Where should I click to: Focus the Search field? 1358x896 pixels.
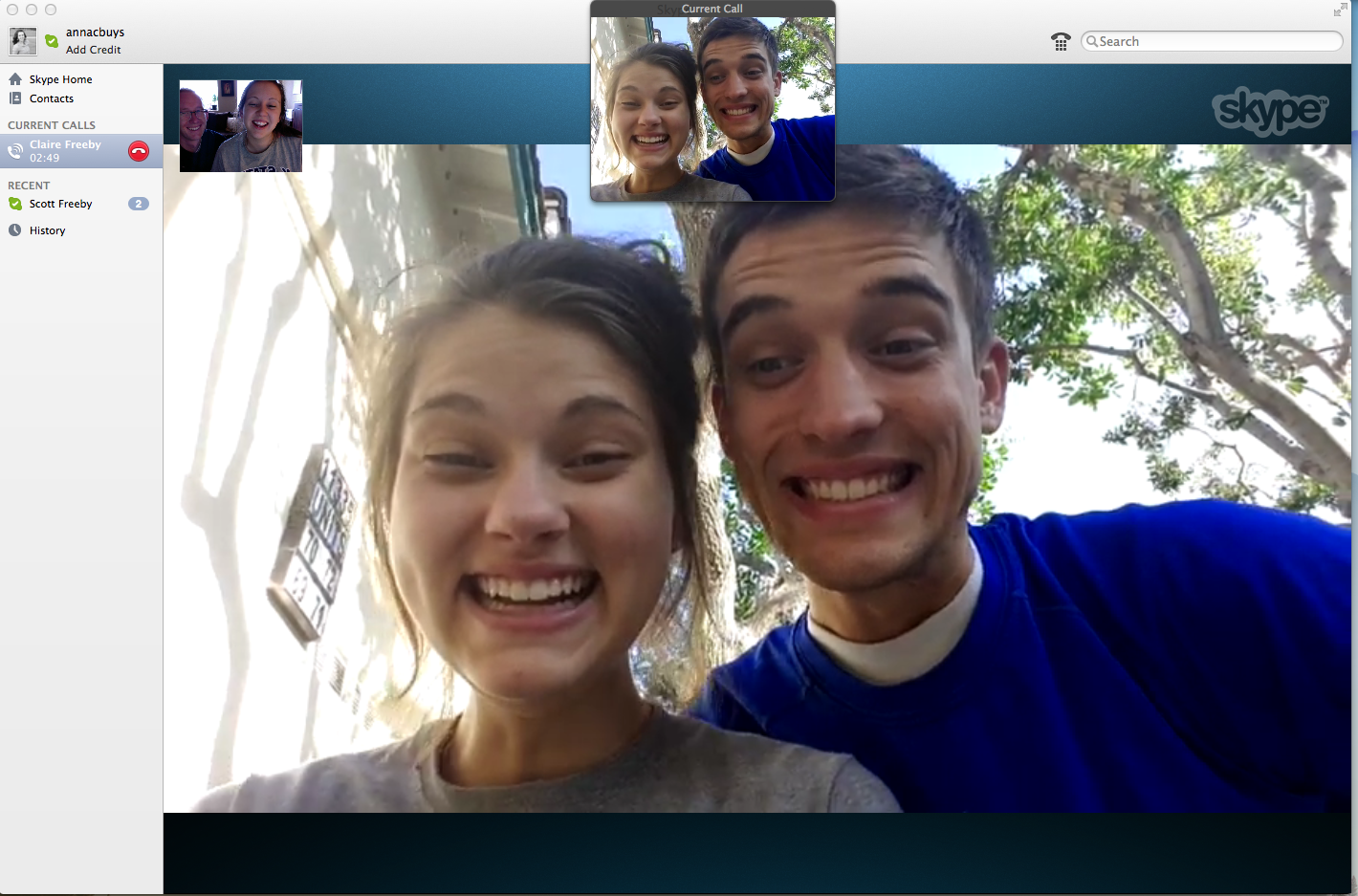tap(1212, 41)
